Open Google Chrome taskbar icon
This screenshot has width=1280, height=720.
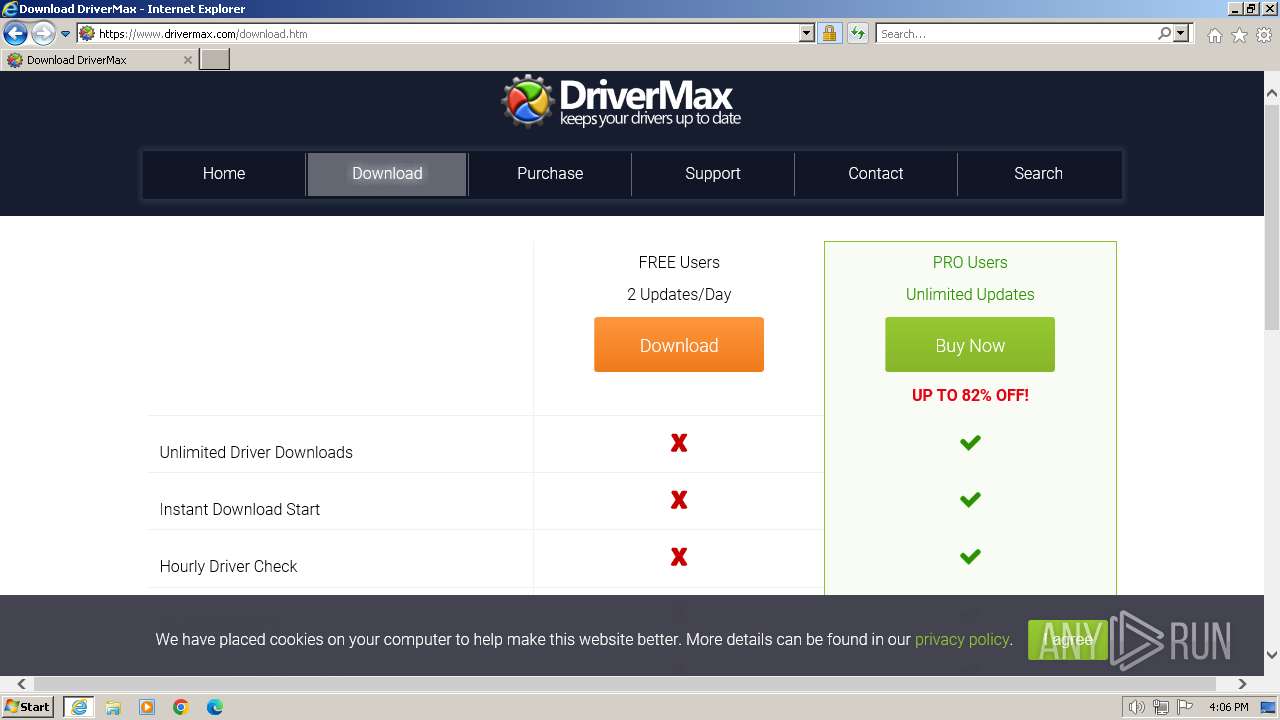click(181, 707)
